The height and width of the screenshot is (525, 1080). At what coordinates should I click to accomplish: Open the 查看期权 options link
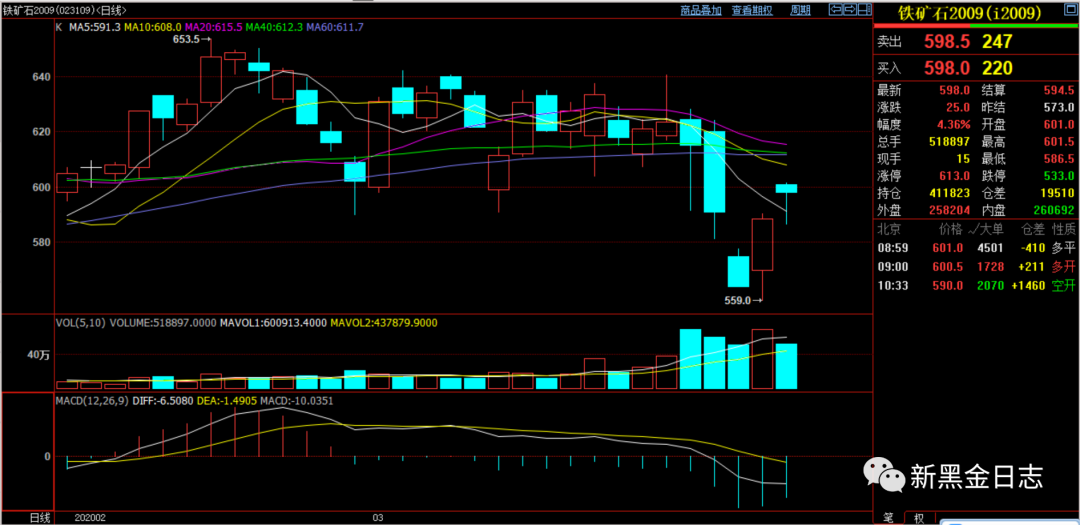[x=752, y=10]
